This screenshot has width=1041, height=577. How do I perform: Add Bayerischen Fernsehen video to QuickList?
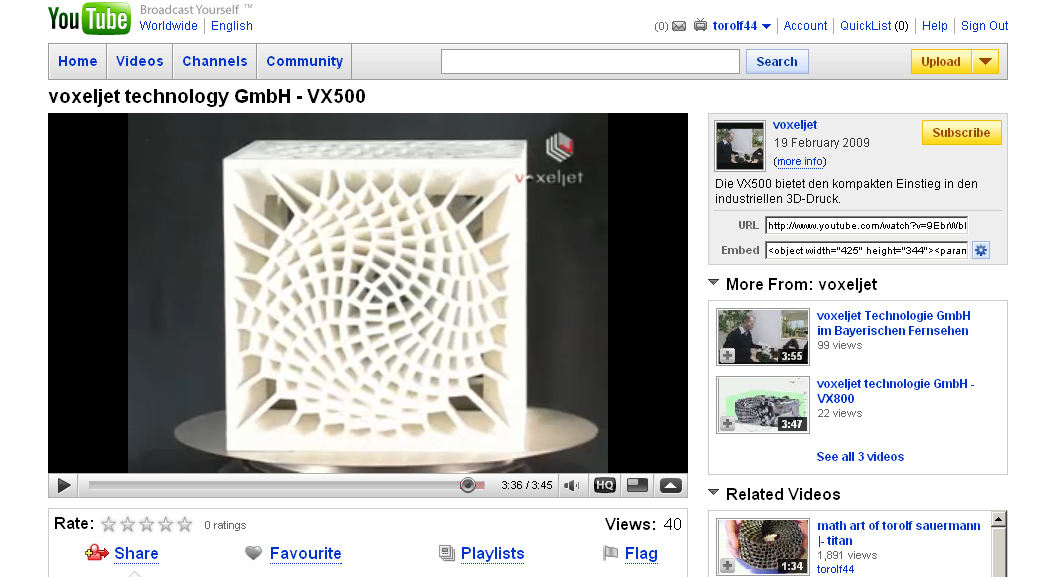(728, 355)
